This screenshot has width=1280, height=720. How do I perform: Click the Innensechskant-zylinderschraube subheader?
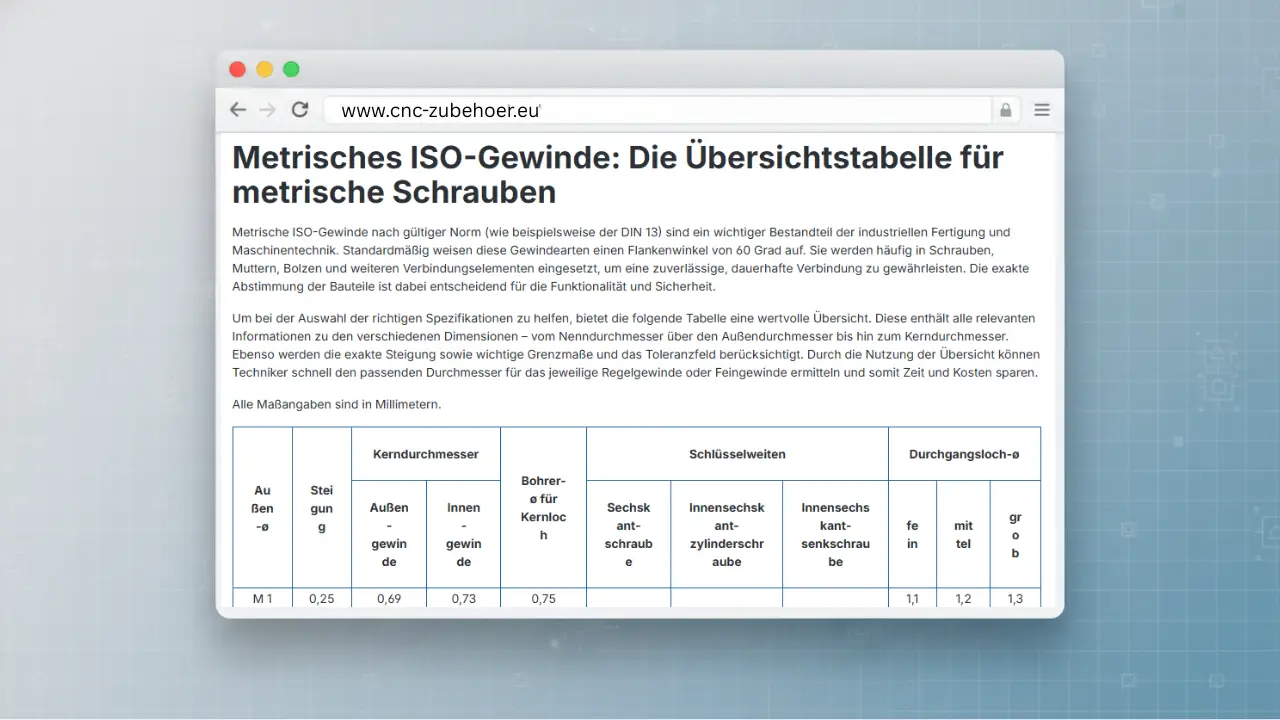(x=727, y=534)
